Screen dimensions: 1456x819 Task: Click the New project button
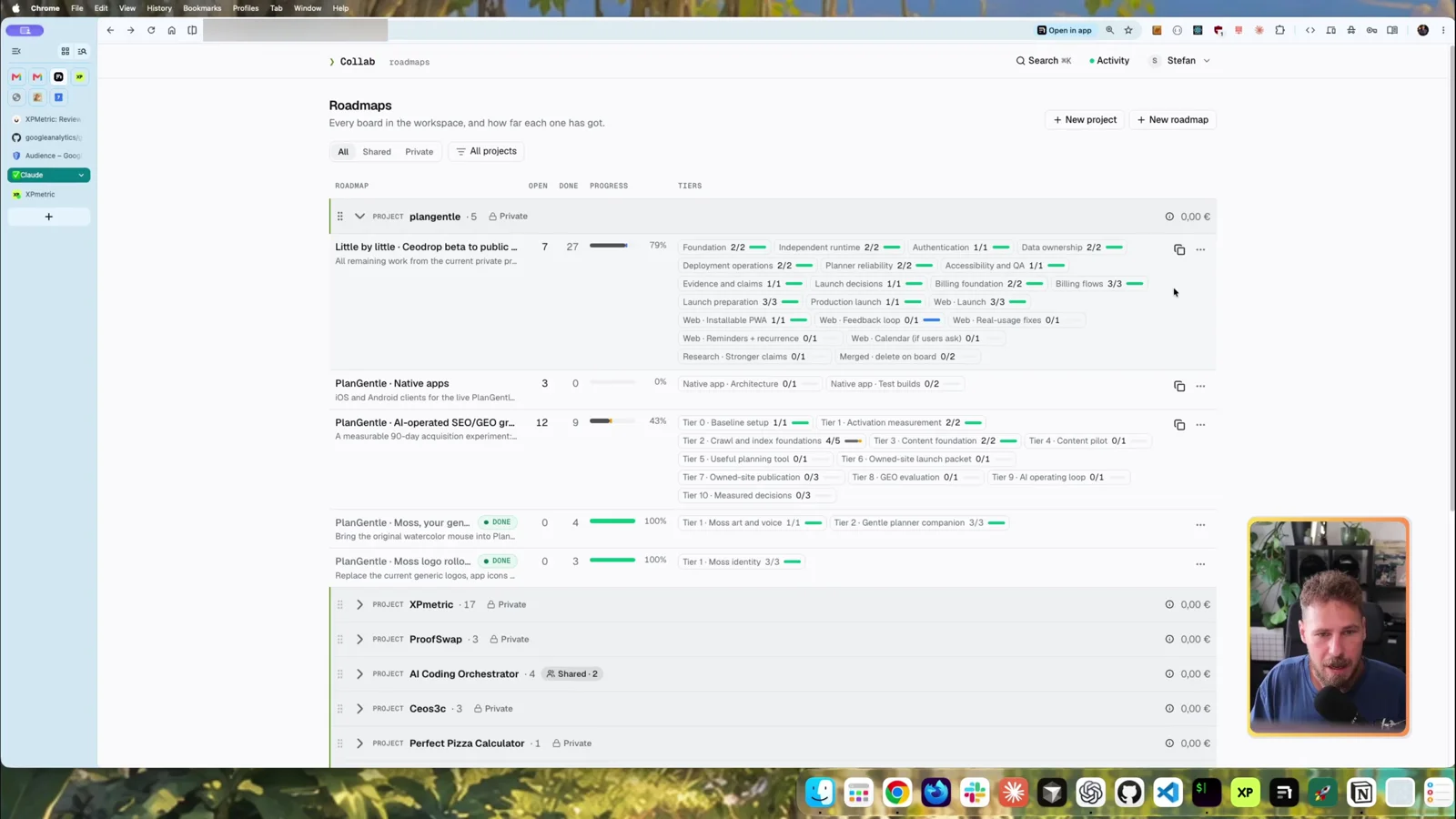pyautogui.click(x=1085, y=120)
